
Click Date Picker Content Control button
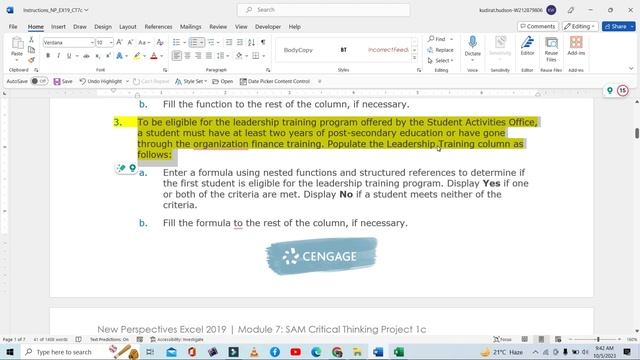click(275, 81)
